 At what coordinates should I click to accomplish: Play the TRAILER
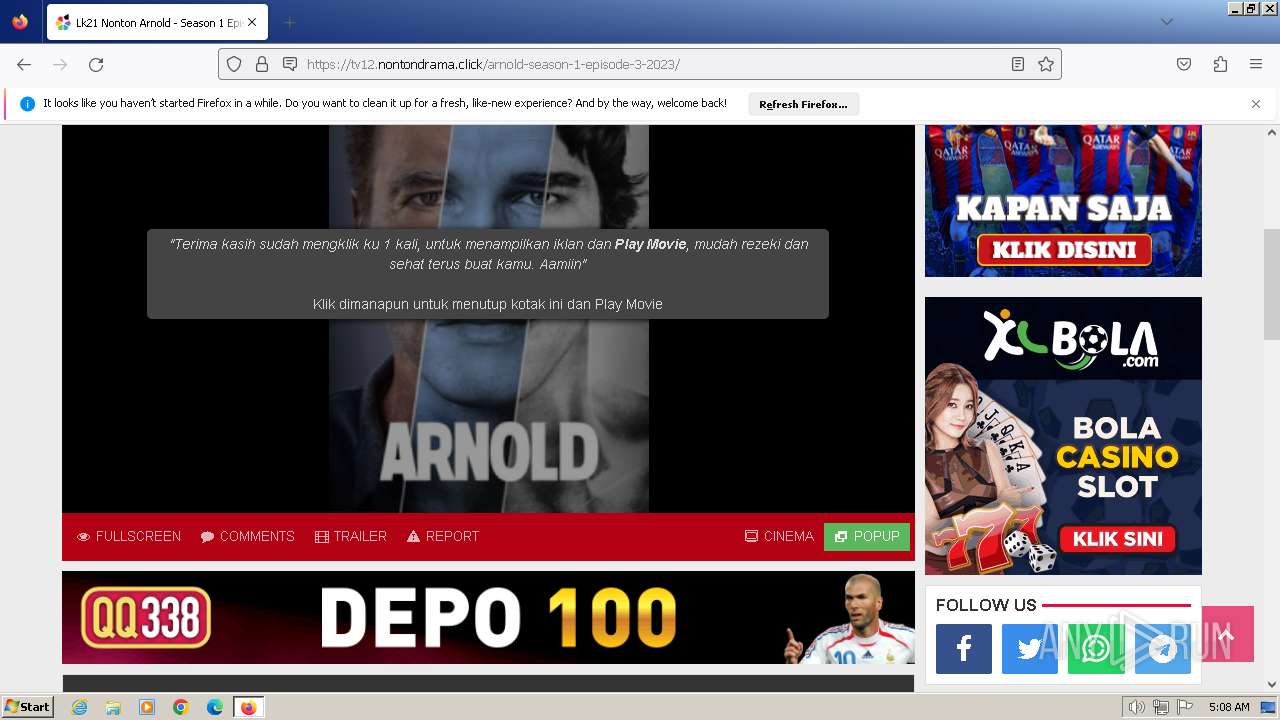point(350,537)
